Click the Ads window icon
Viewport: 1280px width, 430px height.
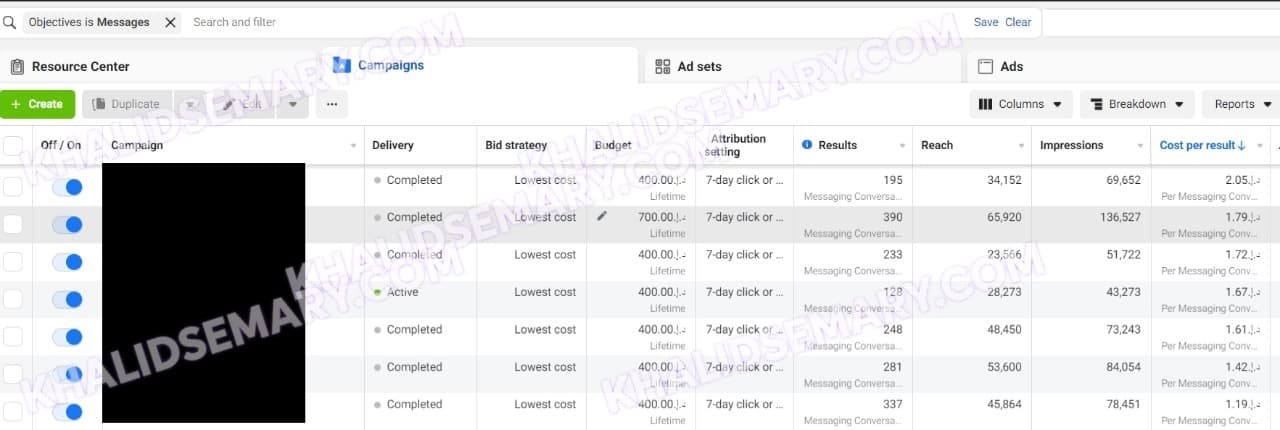pyautogui.click(x=985, y=66)
